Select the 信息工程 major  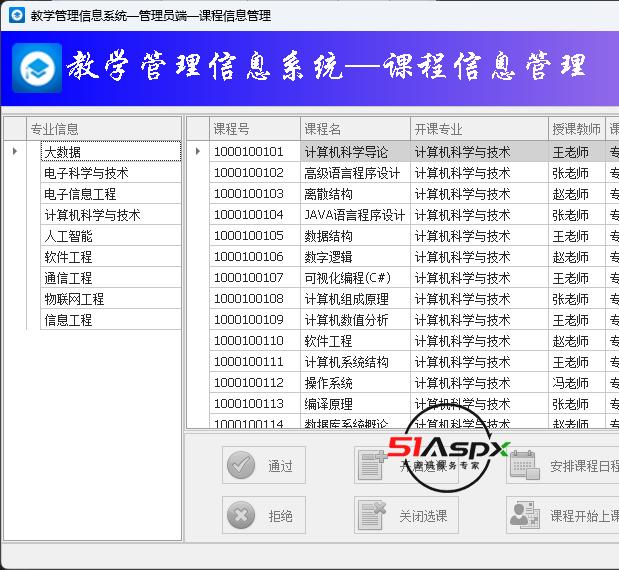(x=111, y=319)
